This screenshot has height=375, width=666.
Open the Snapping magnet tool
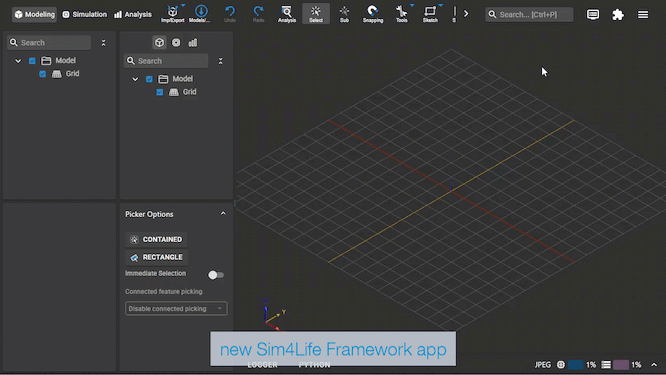[373, 14]
